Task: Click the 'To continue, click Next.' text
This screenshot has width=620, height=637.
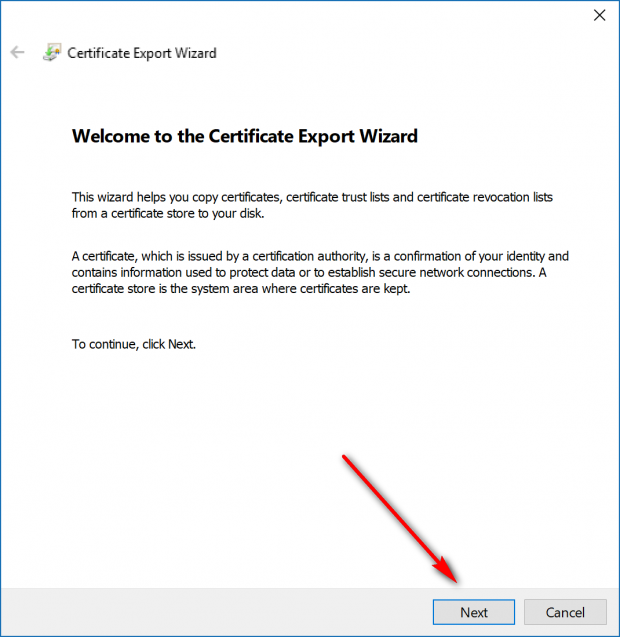Action: (134, 344)
